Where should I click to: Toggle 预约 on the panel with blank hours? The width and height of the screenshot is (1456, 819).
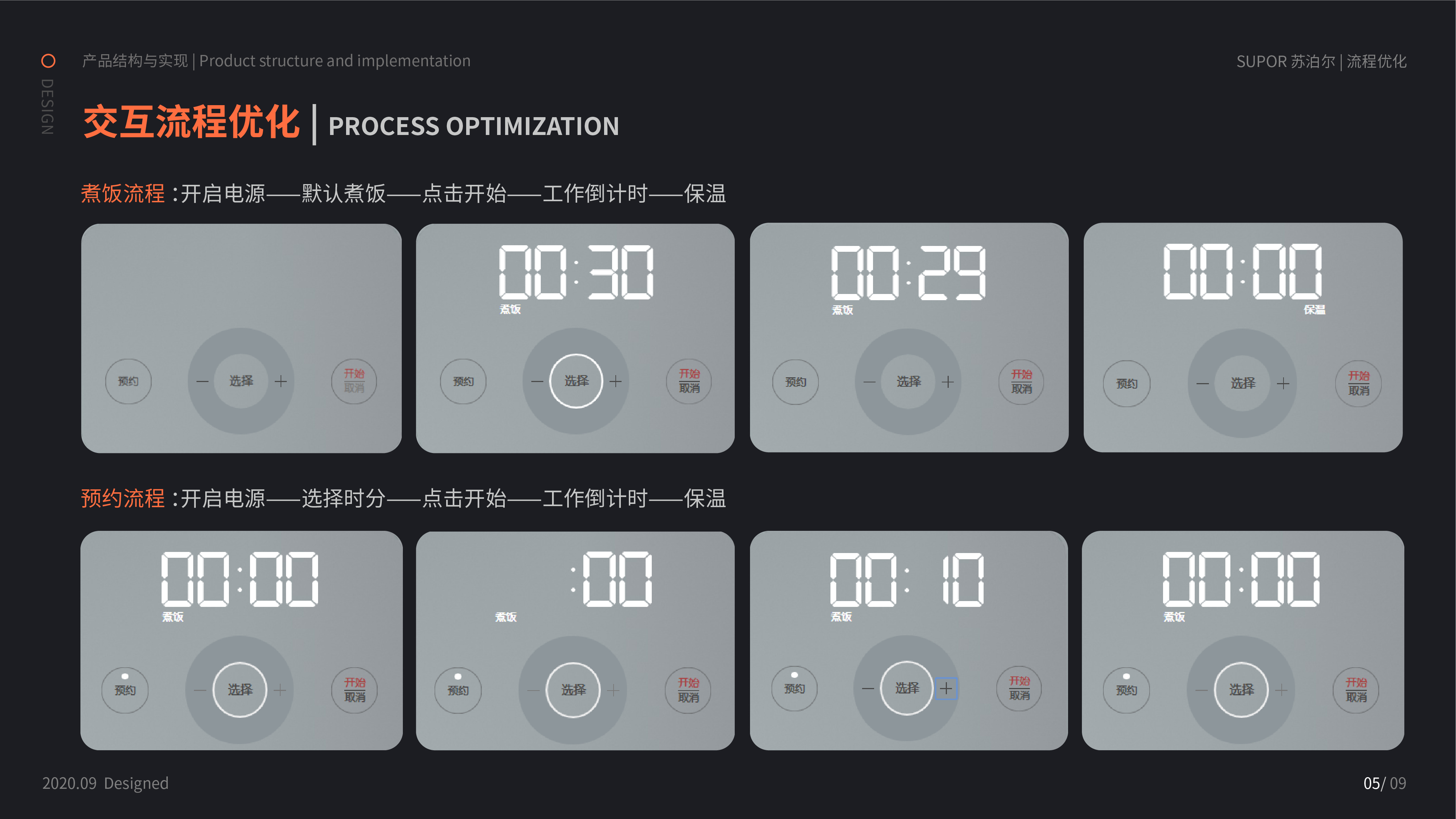coord(458,689)
